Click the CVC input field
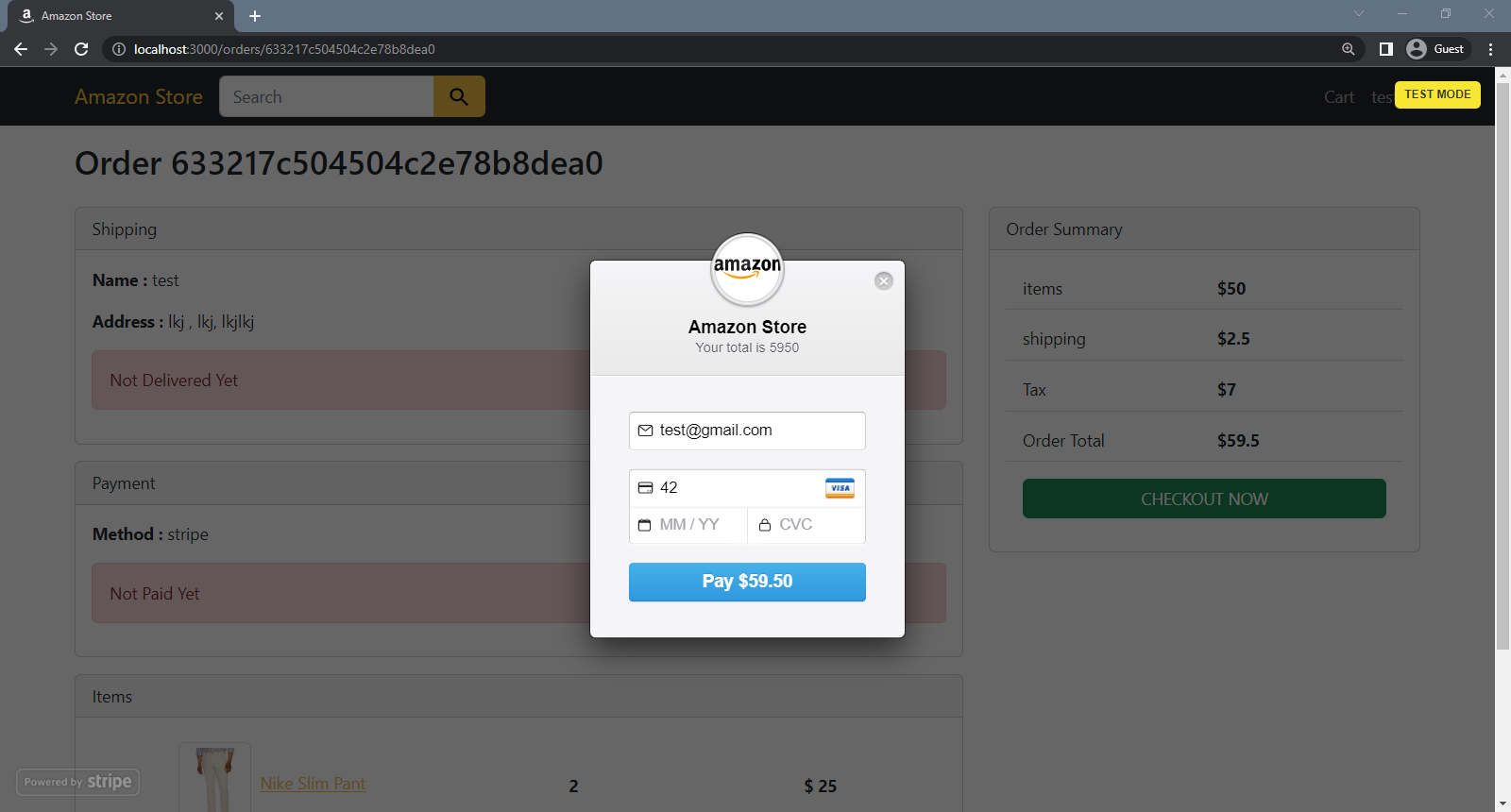The width and height of the screenshot is (1511, 812). pyautogui.click(x=806, y=525)
